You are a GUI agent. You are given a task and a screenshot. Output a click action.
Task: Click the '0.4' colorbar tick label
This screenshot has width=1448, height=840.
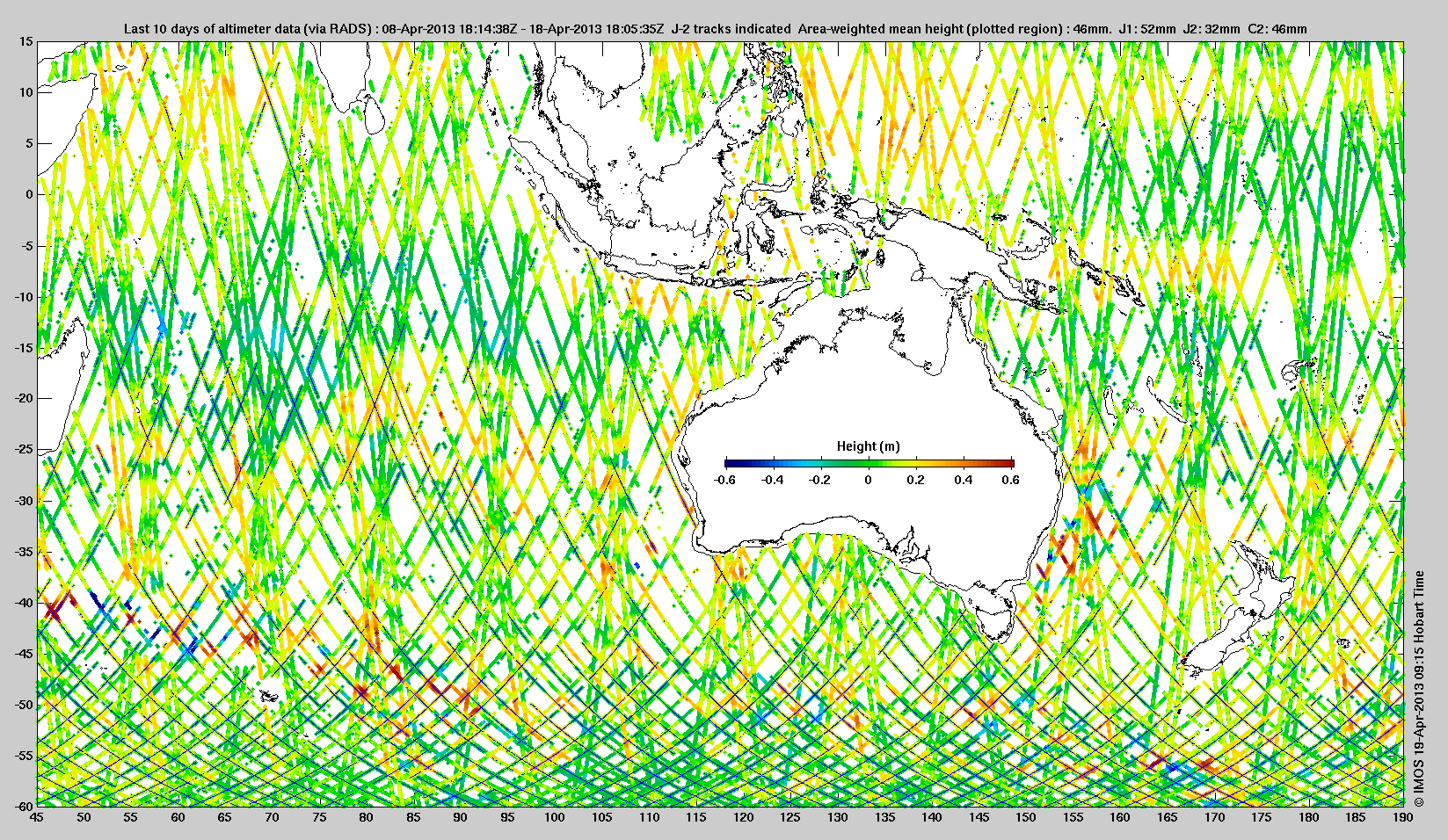(x=964, y=480)
